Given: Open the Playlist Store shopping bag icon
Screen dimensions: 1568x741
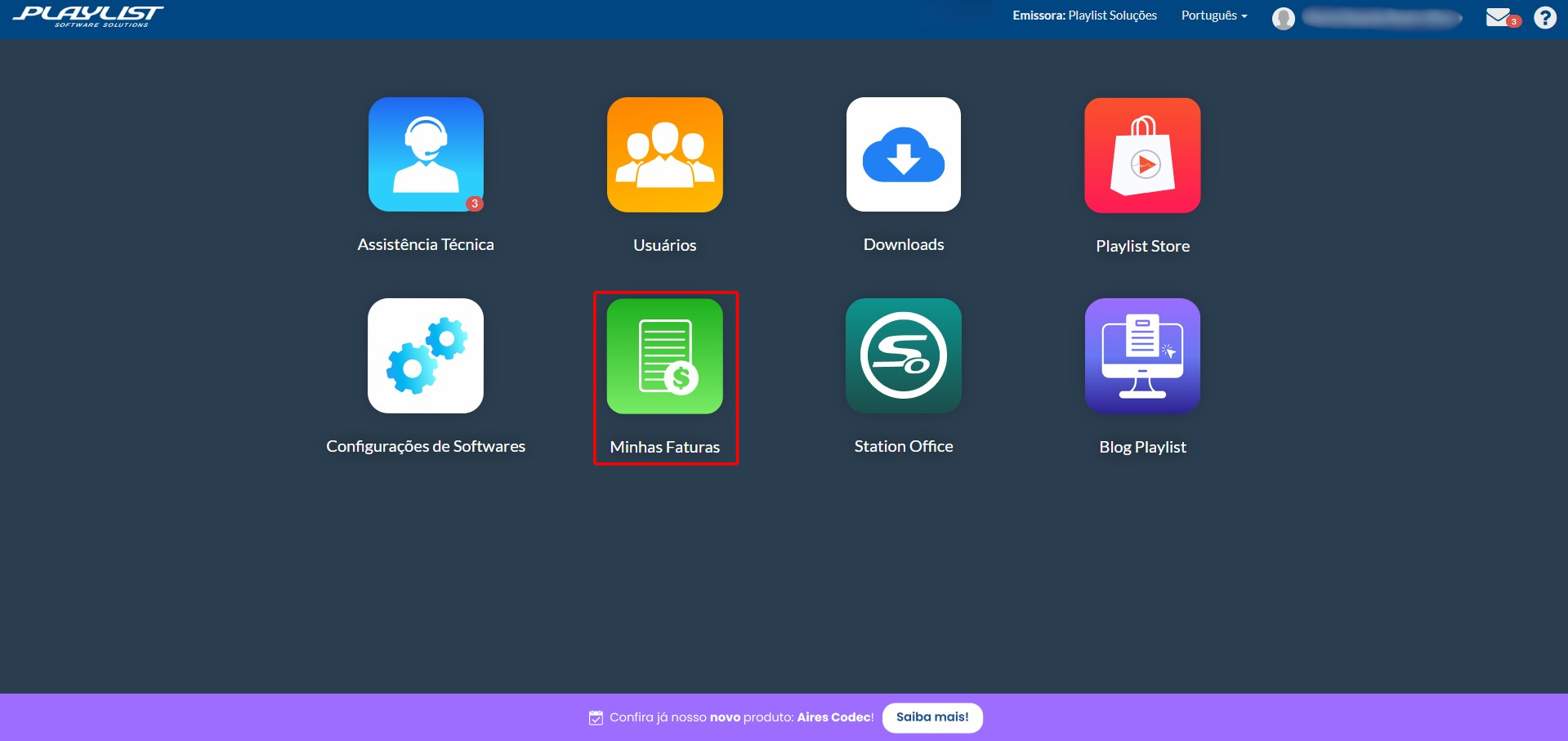Looking at the screenshot, I should pyautogui.click(x=1142, y=155).
